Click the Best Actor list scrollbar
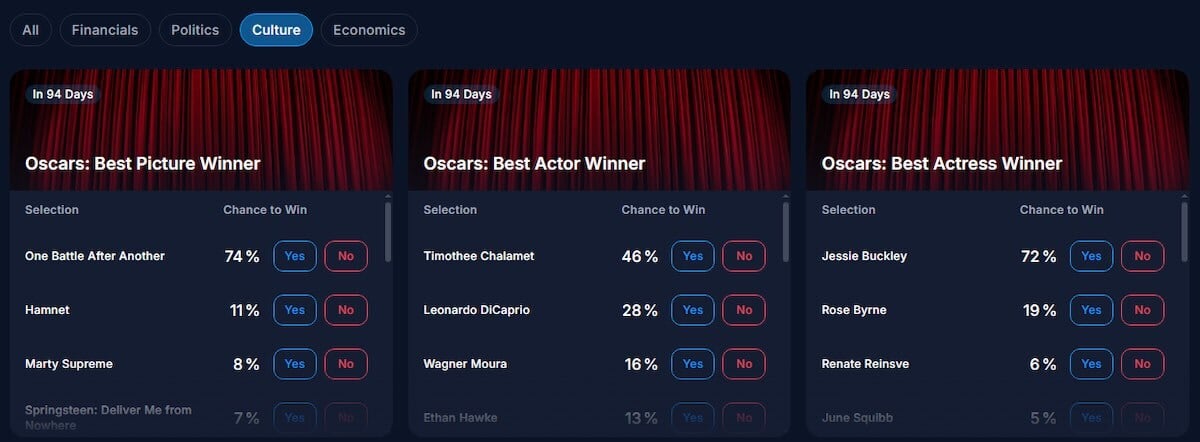Screen dimensions: 1200x442 [786, 232]
